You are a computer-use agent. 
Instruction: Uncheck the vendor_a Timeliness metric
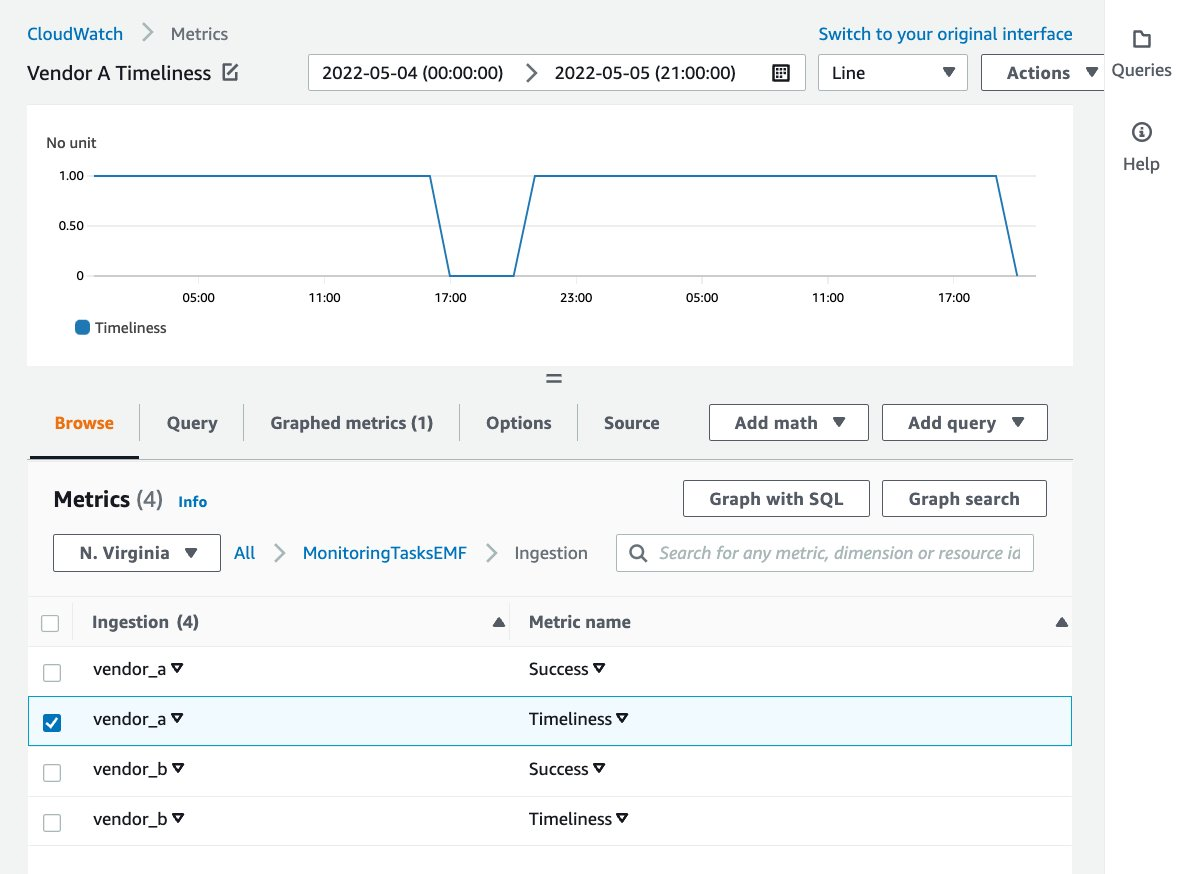pyautogui.click(x=51, y=721)
